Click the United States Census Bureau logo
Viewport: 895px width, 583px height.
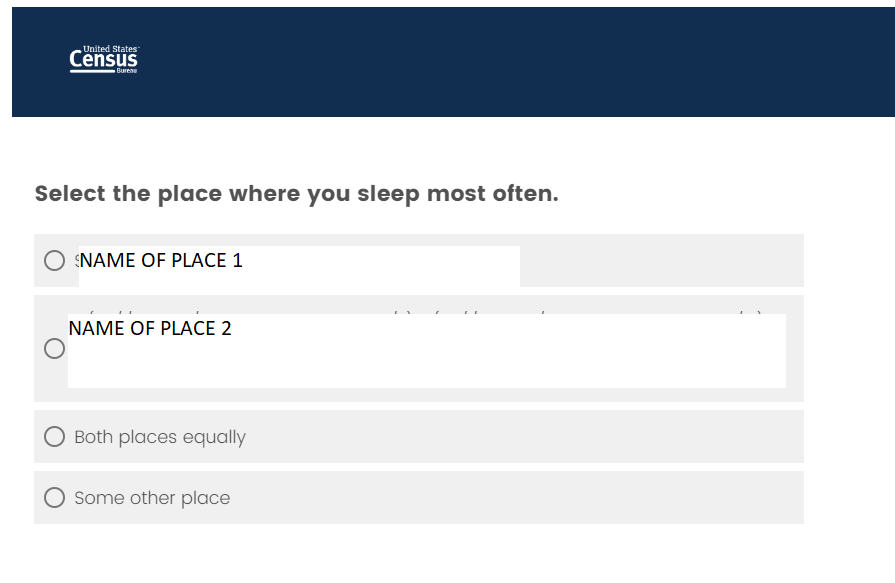coord(104,60)
